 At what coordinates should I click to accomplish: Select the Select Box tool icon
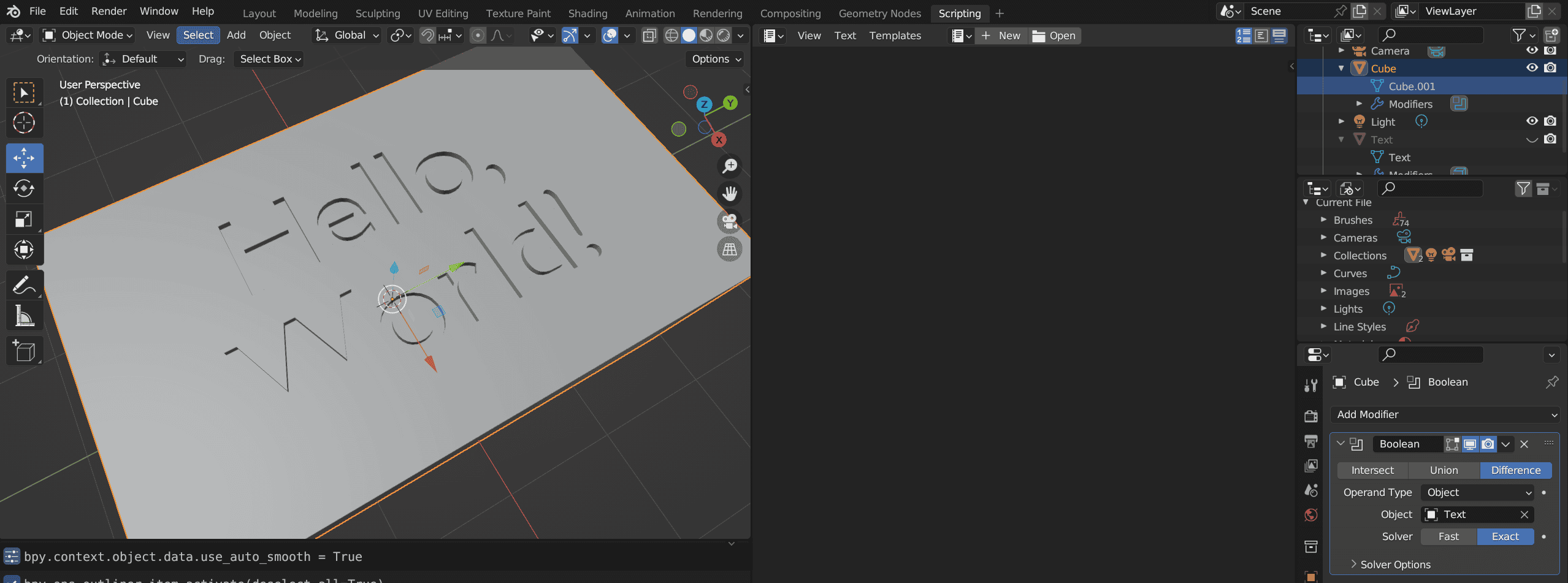24,93
